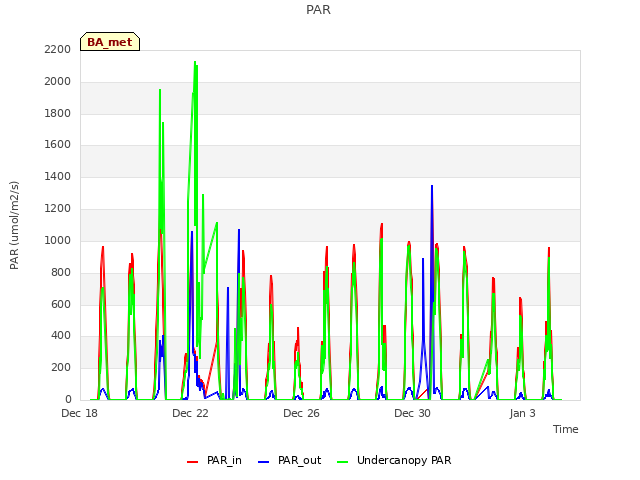Click the 2000 y-axis tick label
The height and width of the screenshot is (480, 640).
(58, 82)
